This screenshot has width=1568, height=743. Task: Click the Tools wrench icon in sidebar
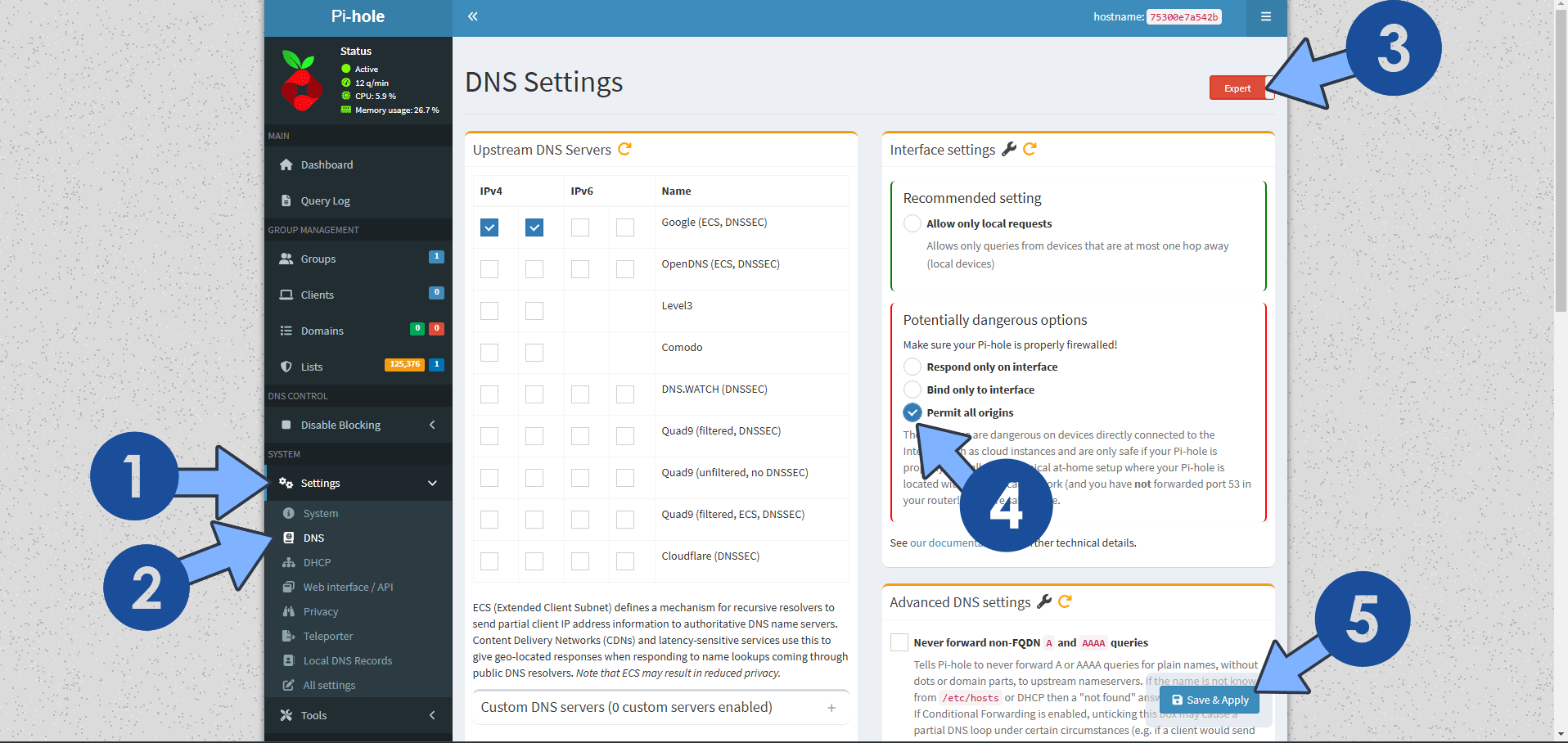pyautogui.click(x=286, y=715)
